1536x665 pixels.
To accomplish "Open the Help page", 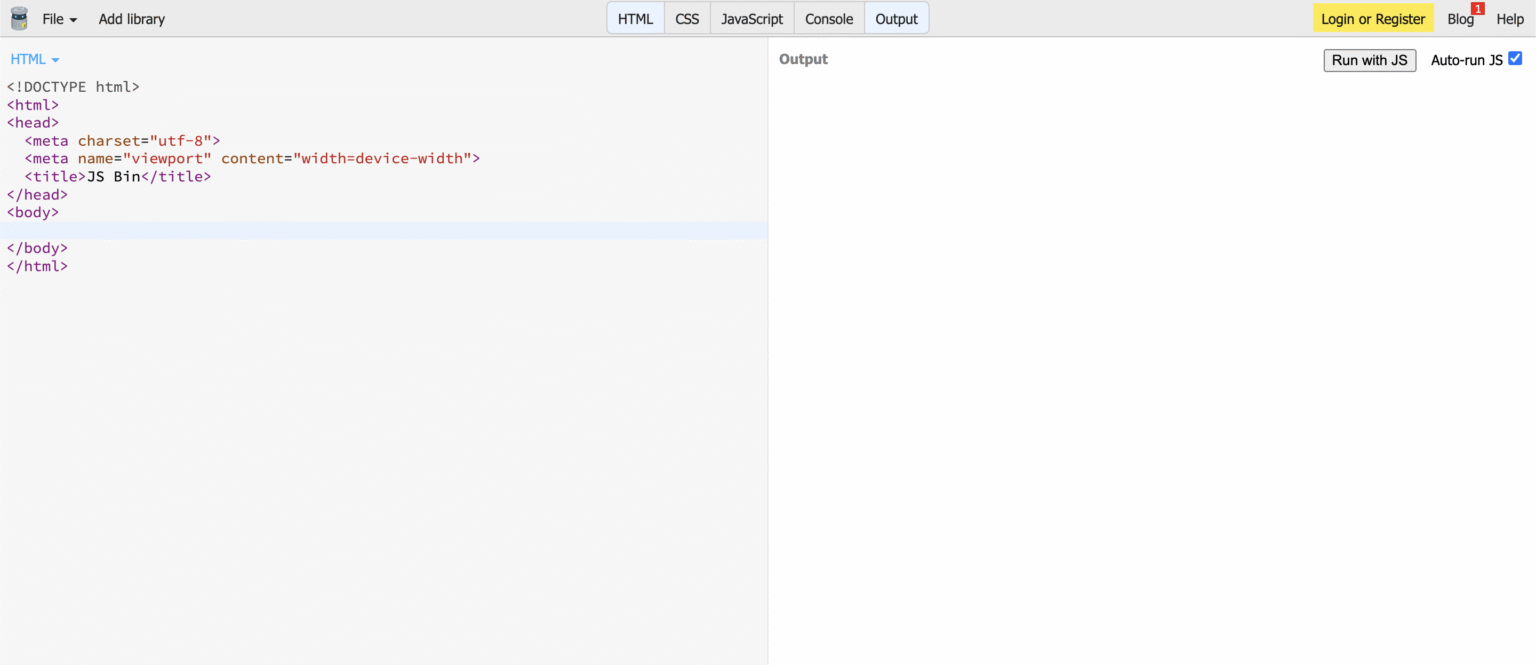I will (1510, 19).
